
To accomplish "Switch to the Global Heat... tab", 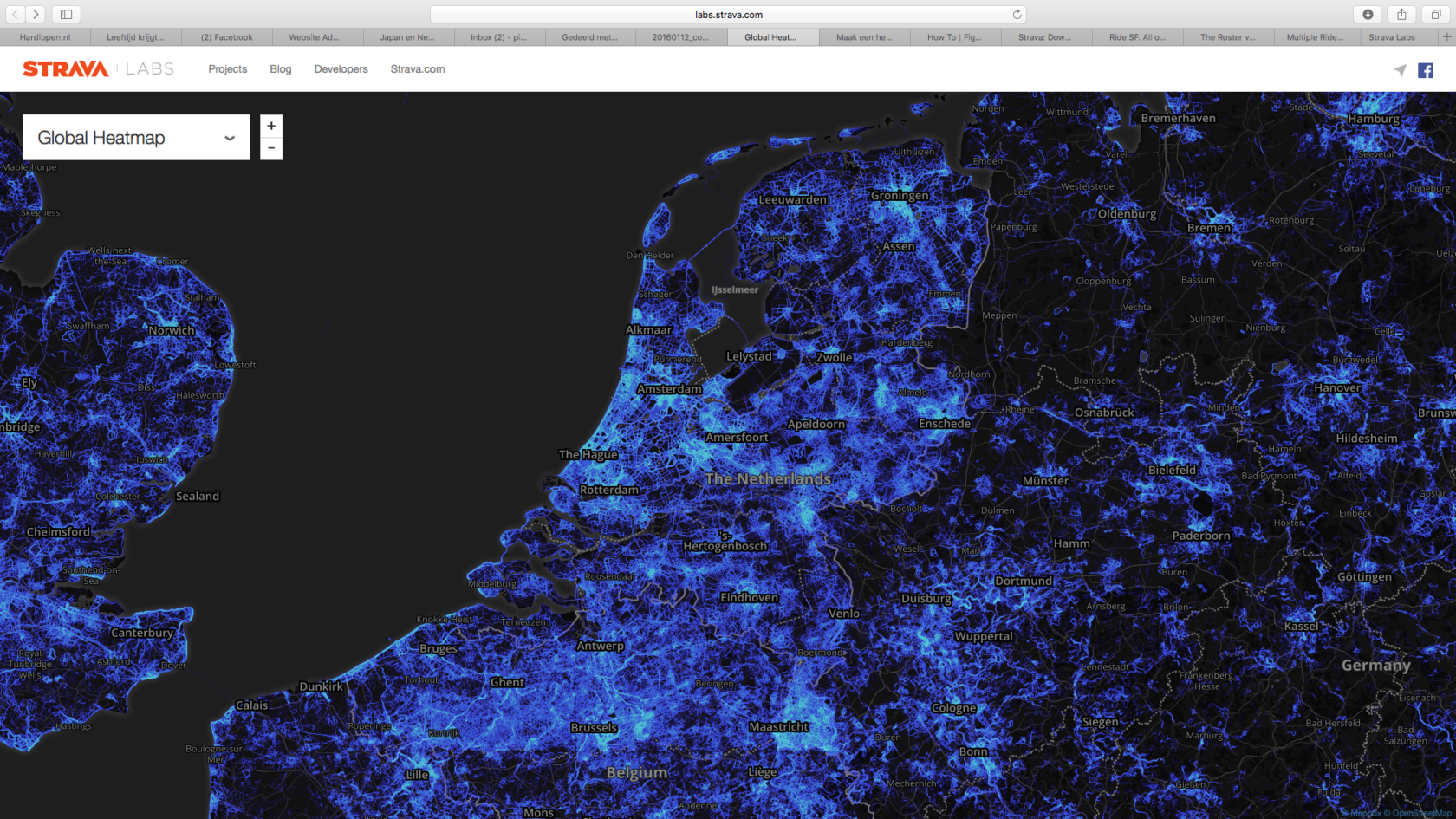I will (772, 36).
